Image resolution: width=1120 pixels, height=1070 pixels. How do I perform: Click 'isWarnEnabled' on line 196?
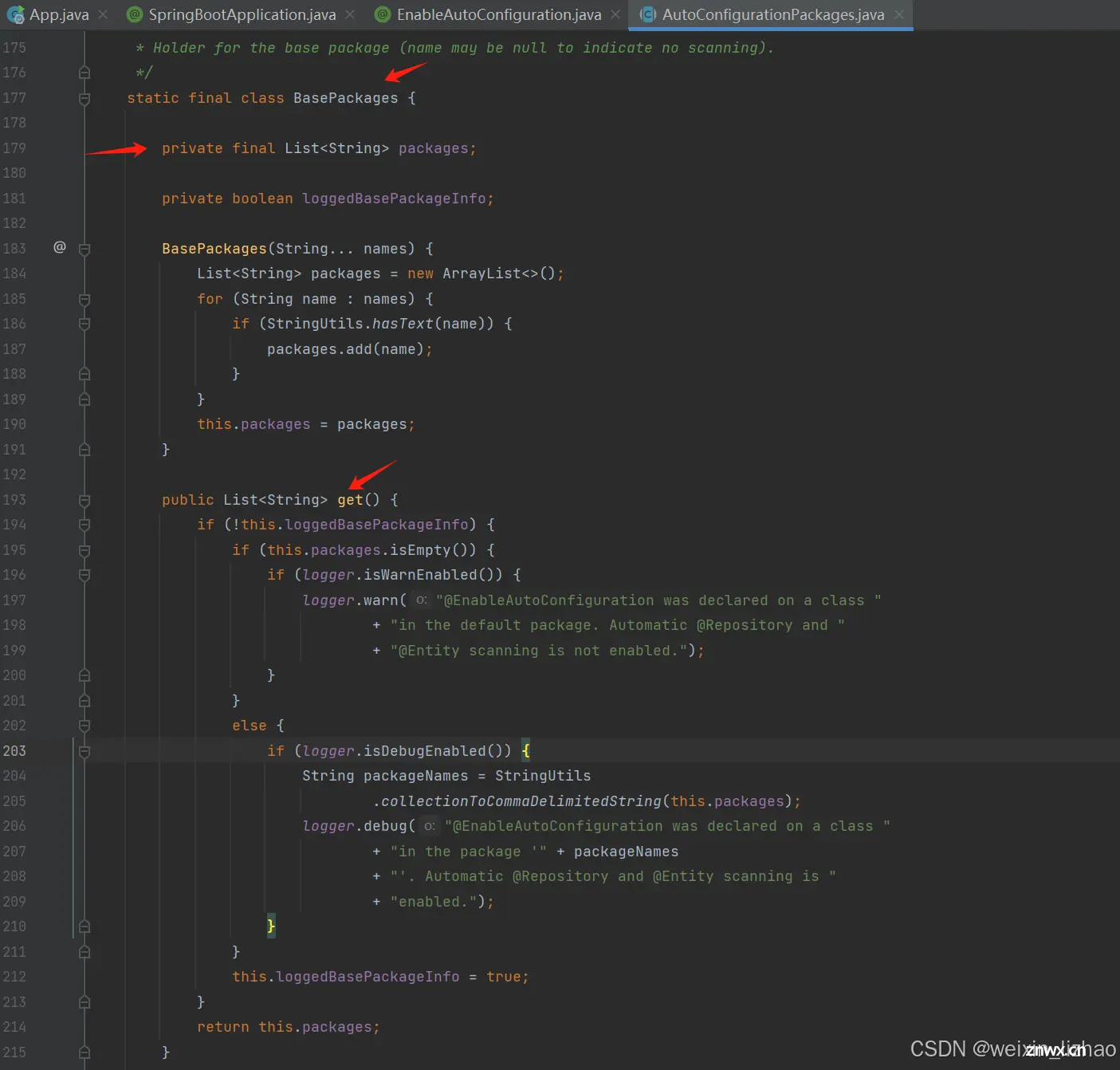[x=420, y=575]
